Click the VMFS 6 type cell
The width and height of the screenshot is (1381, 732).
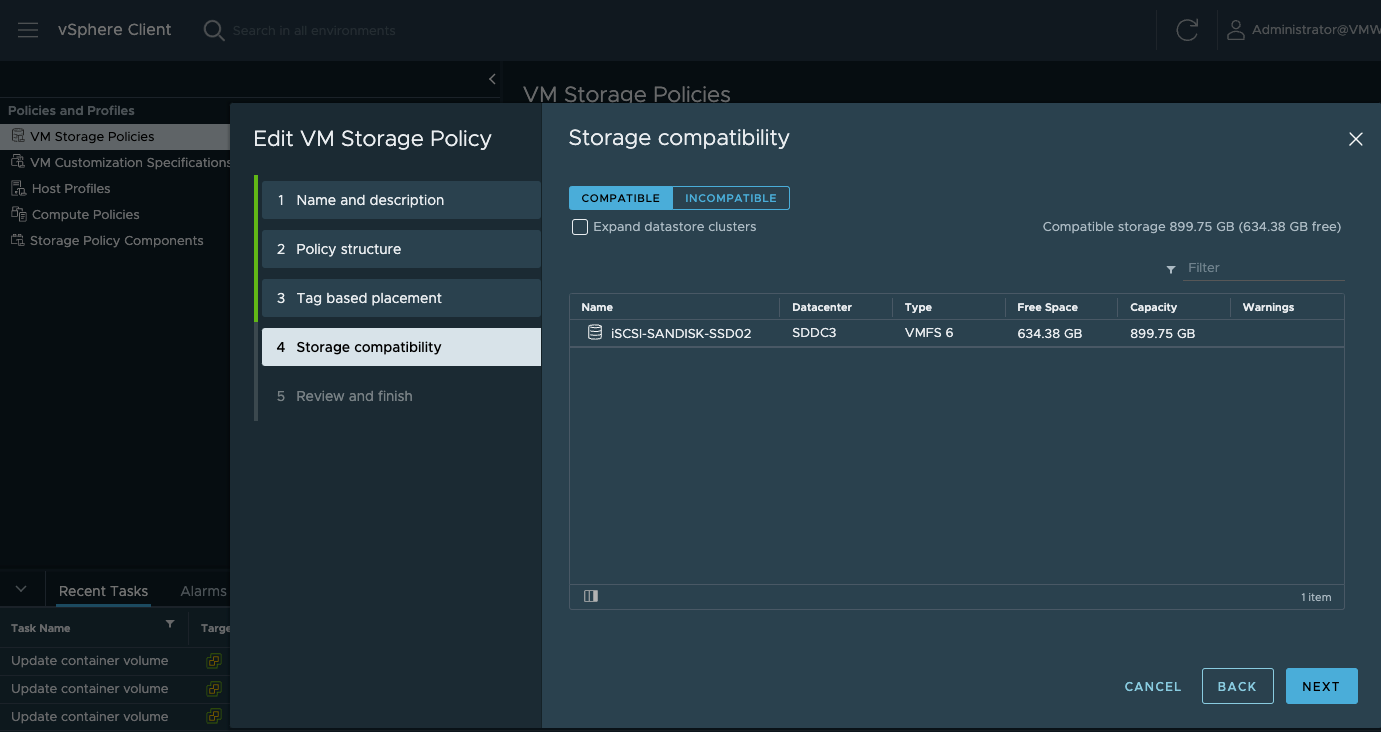tap(929, 333)
